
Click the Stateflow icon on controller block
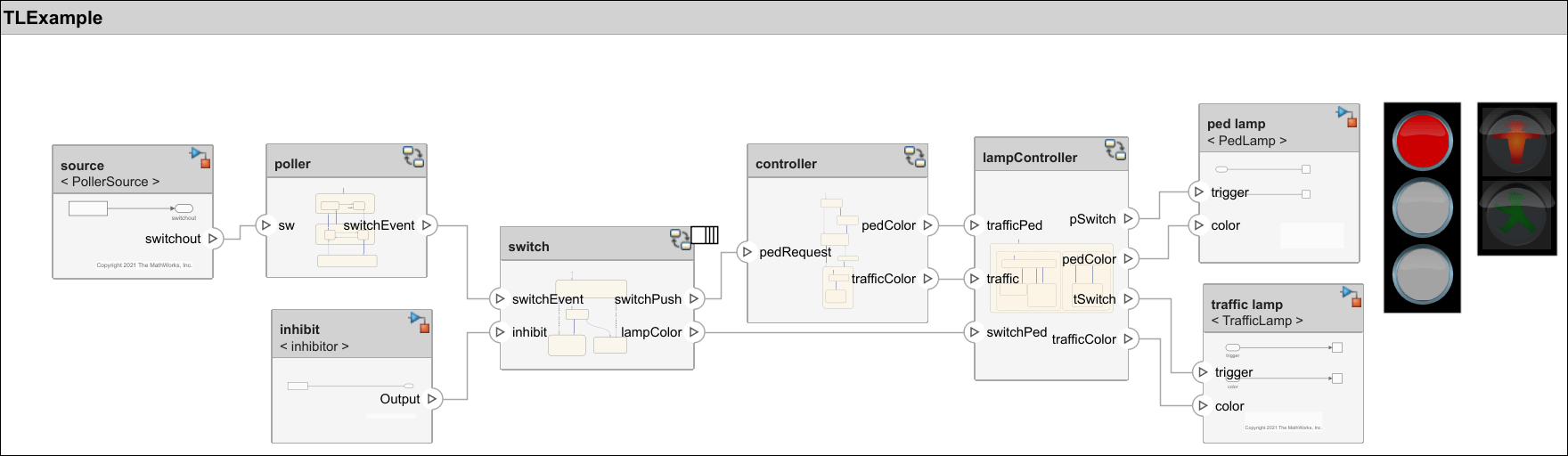[915, 157]
